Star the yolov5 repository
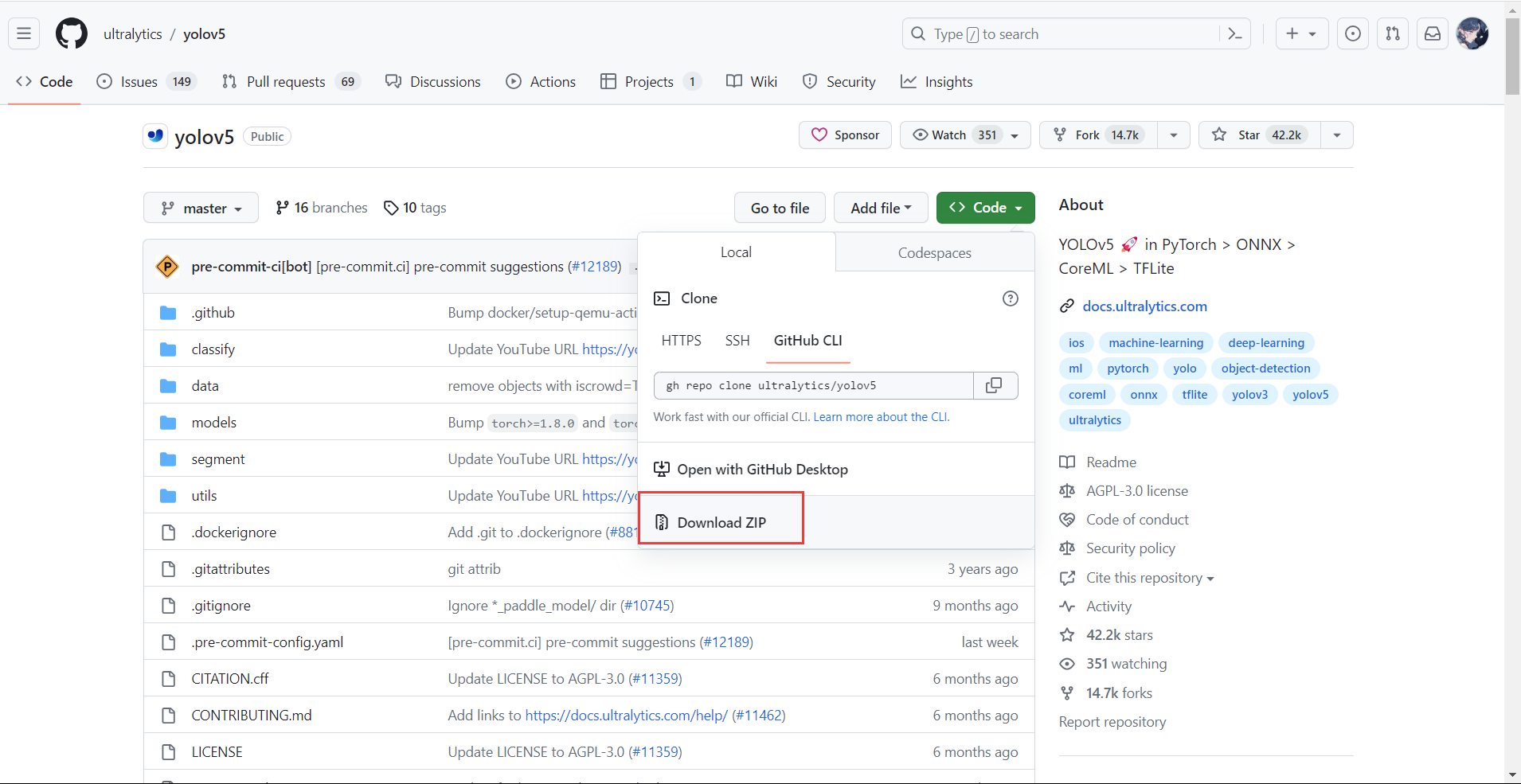 point(1260,135)
